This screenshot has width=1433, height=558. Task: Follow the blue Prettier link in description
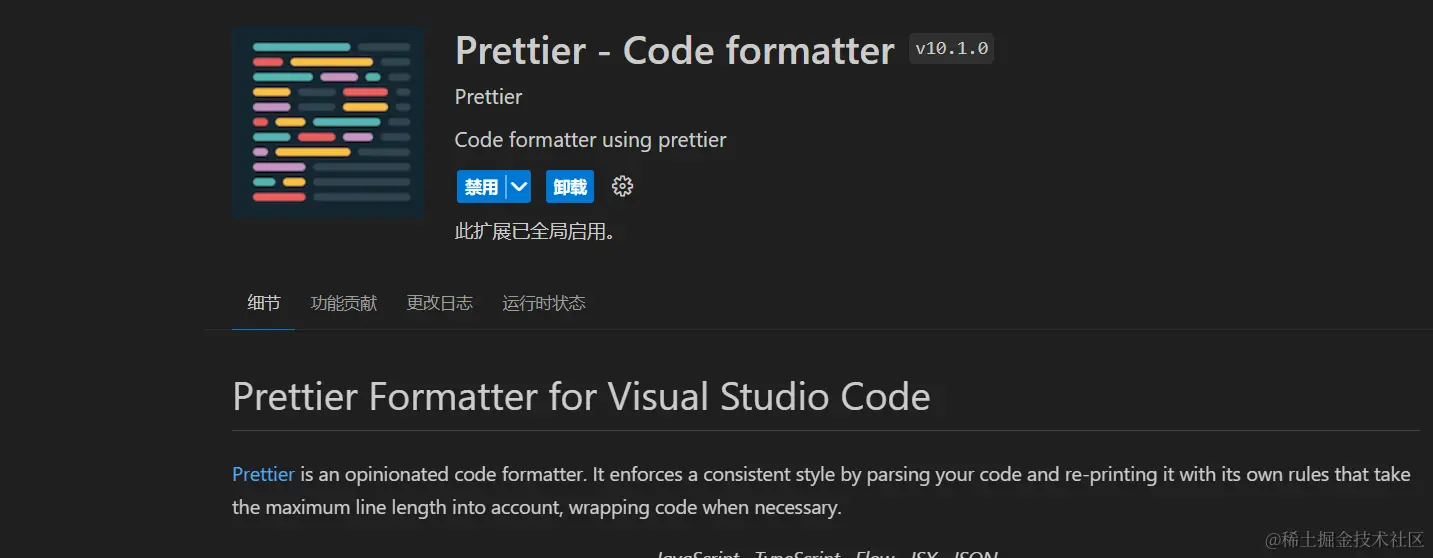[263, 474]
